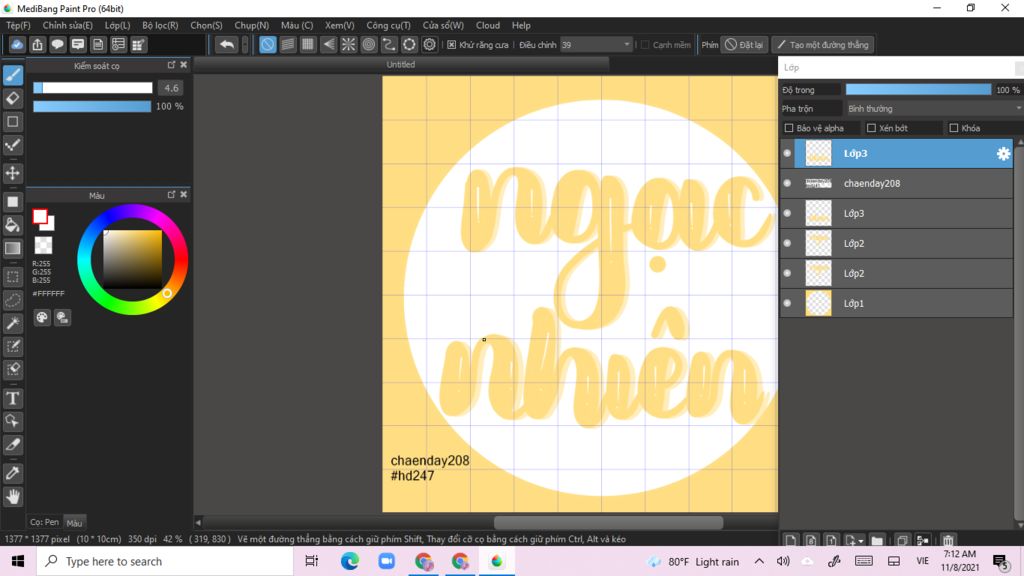This screenshot has height=576, width=1024.
Task: Pick the Text tool
Action: point(13,398)
